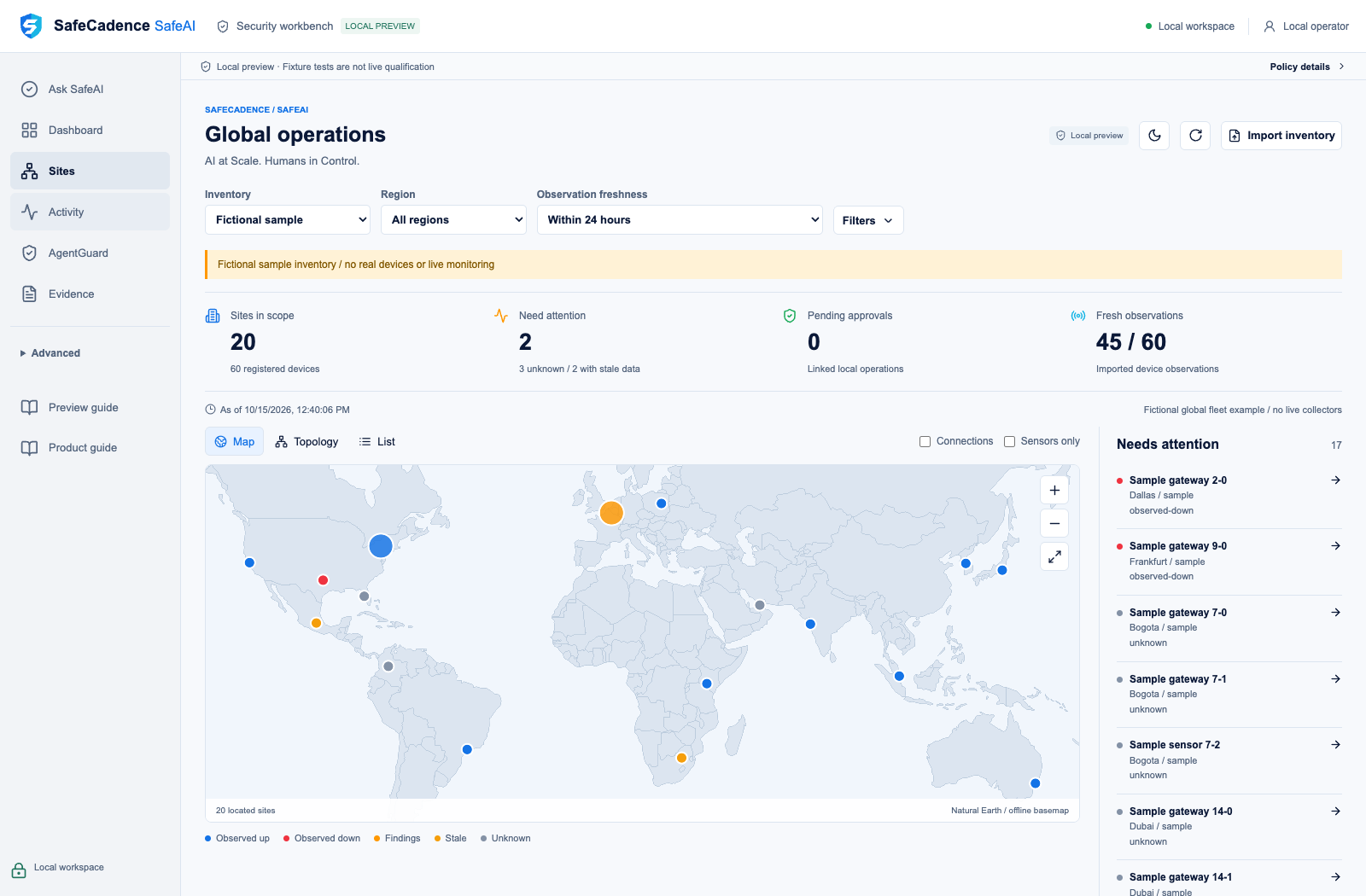Click Local workspace lock at sidebar bottom

pos(19,870)
